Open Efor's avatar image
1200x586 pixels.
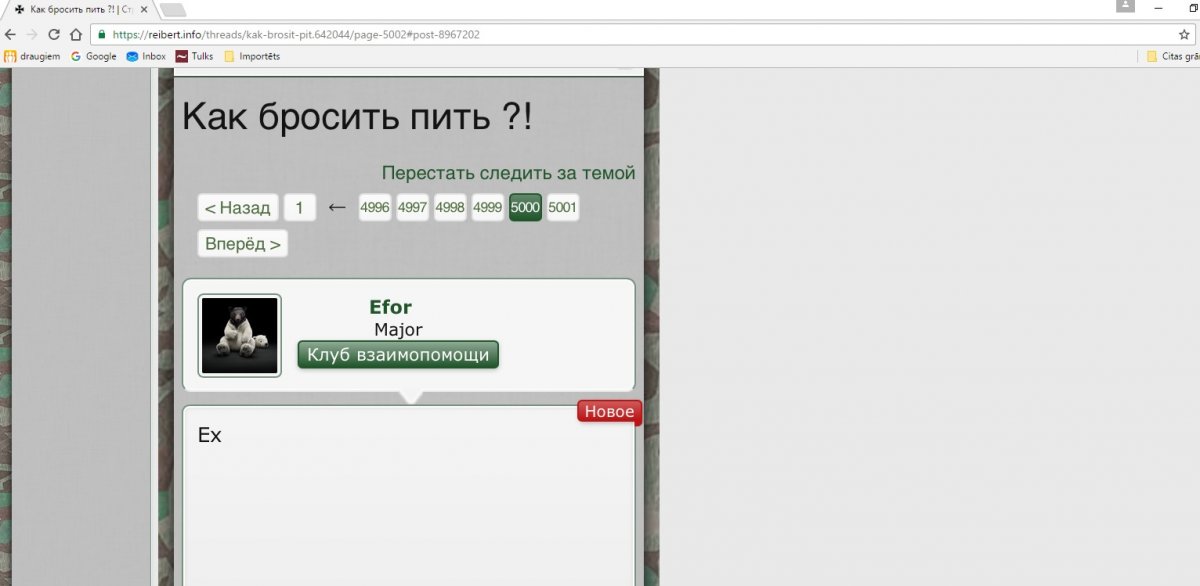[239, 335]
